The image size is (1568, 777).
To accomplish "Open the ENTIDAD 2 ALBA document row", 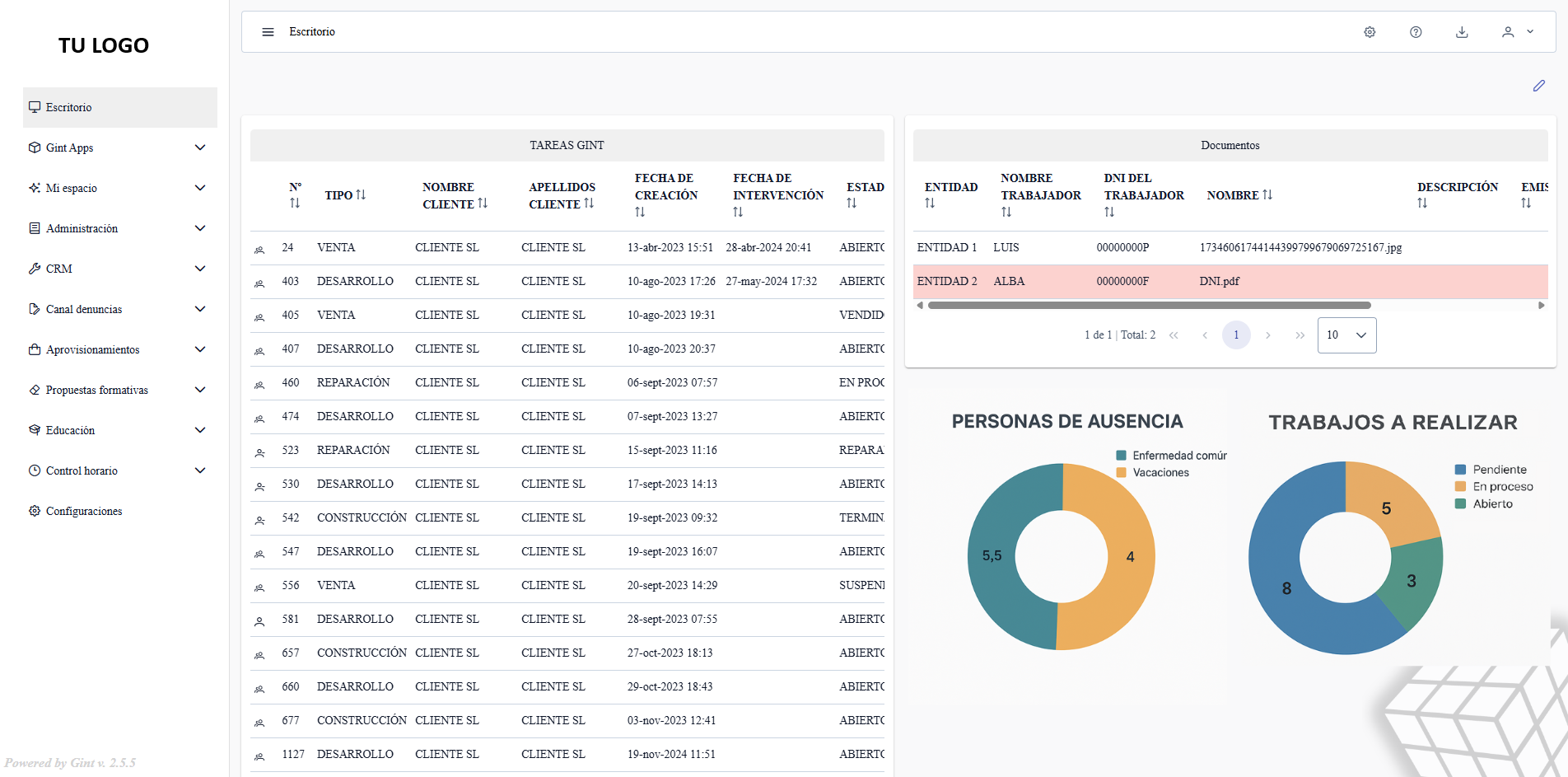I will [1230, 282].
